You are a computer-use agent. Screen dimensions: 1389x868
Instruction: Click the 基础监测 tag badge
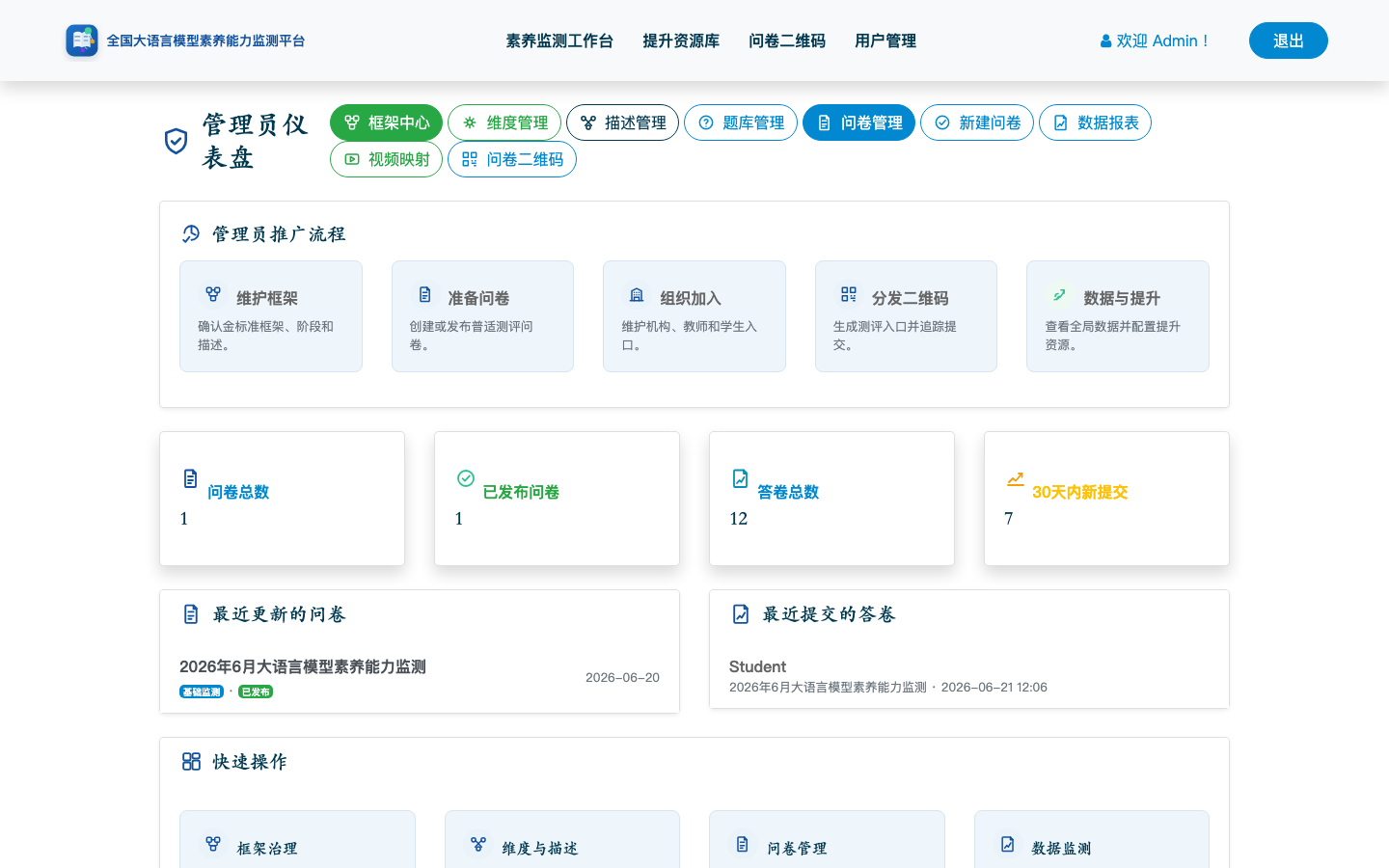[202, 692]
